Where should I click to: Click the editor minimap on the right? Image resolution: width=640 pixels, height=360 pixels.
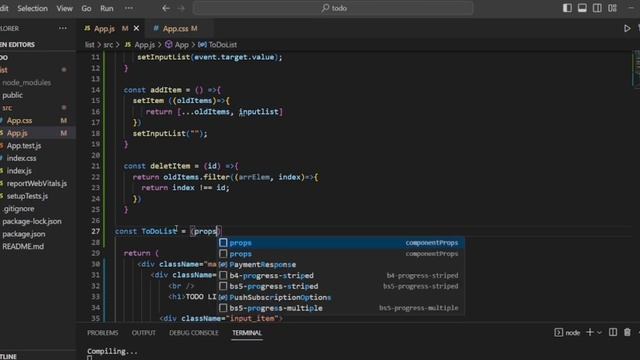[x=636, y=69]
